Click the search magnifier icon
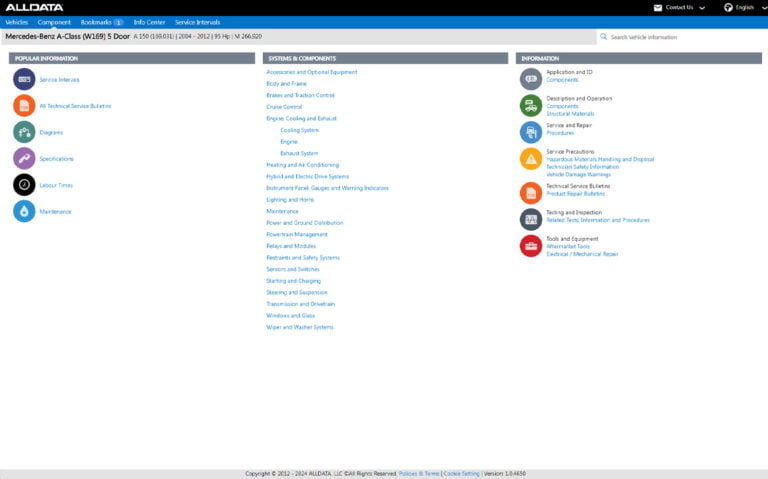The height and width of the screenshot is (479, 768). click(603, 37)
